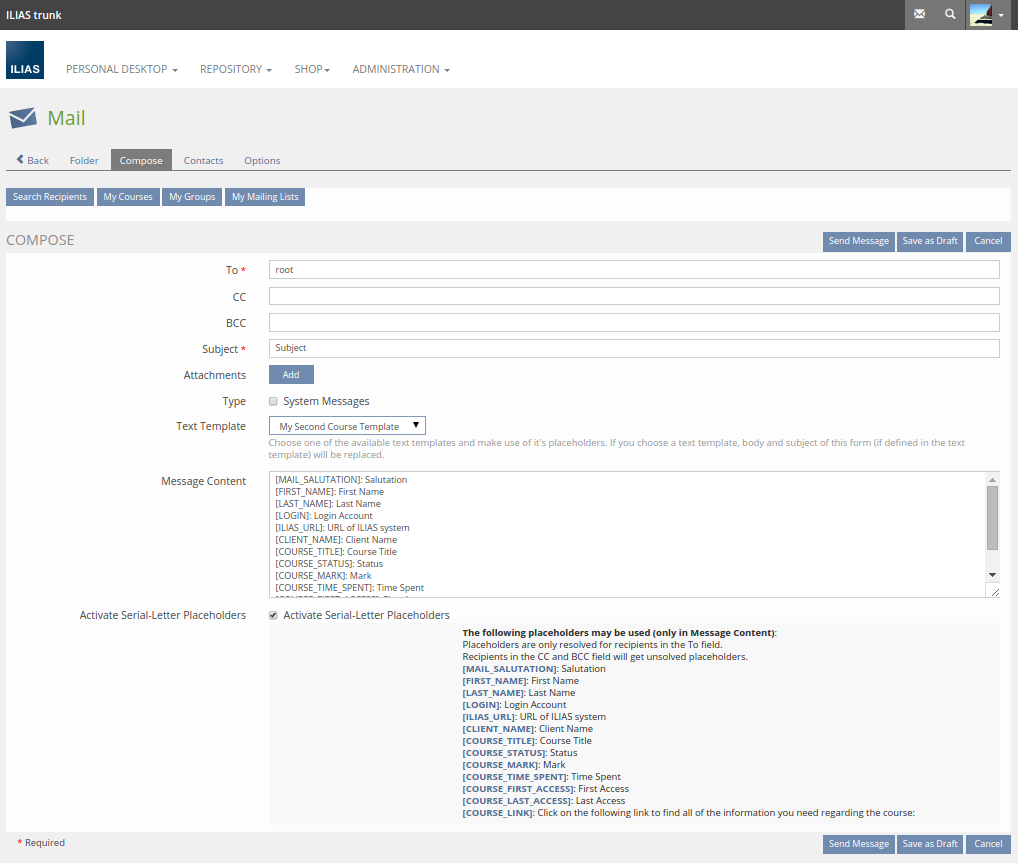Screen dimensions: 1018x863
Task: Click the top Send Message button
Action: pos(858,241)
